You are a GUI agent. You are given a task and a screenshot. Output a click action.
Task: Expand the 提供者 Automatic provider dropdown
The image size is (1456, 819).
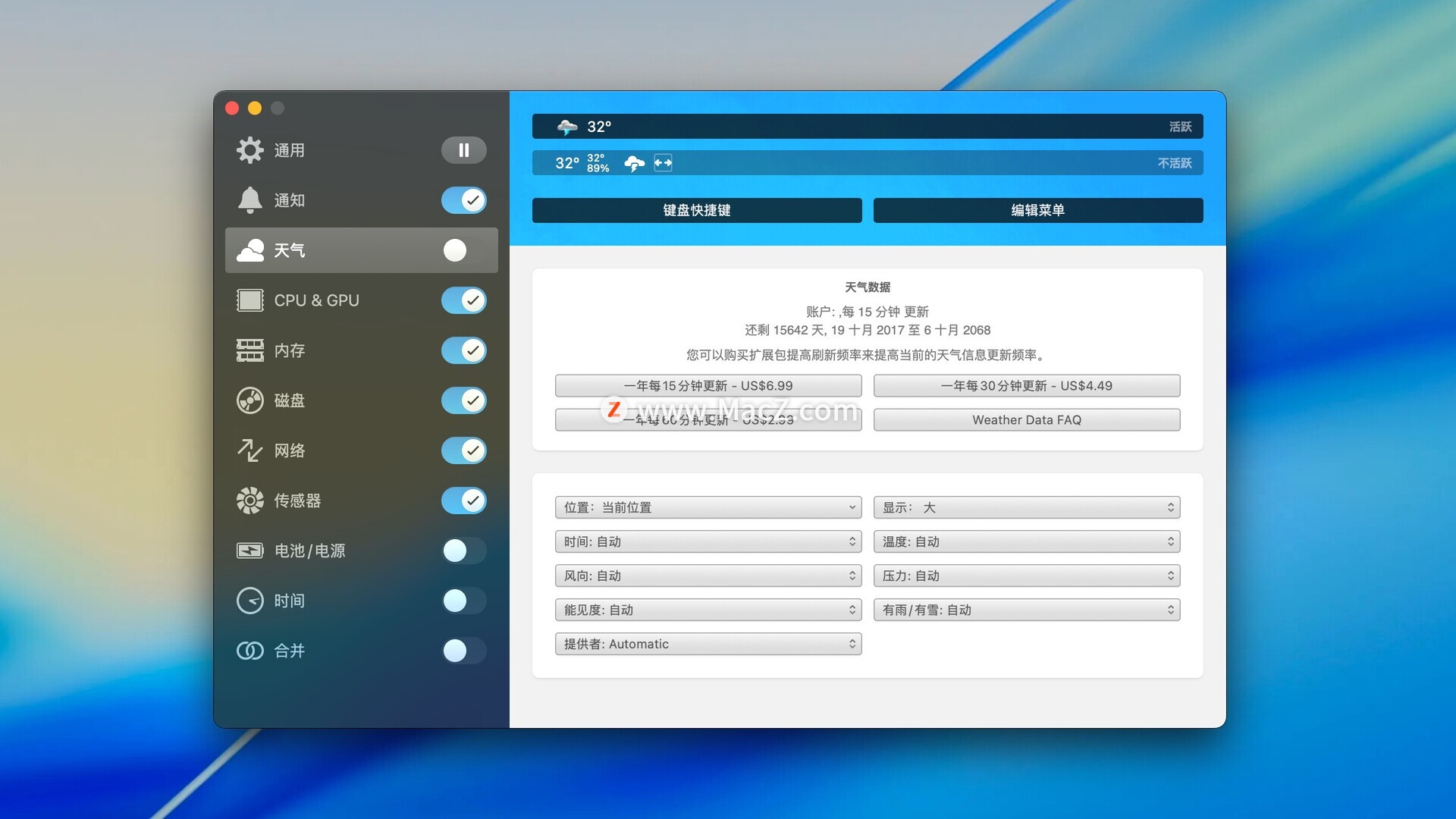[x=708, y=644]
